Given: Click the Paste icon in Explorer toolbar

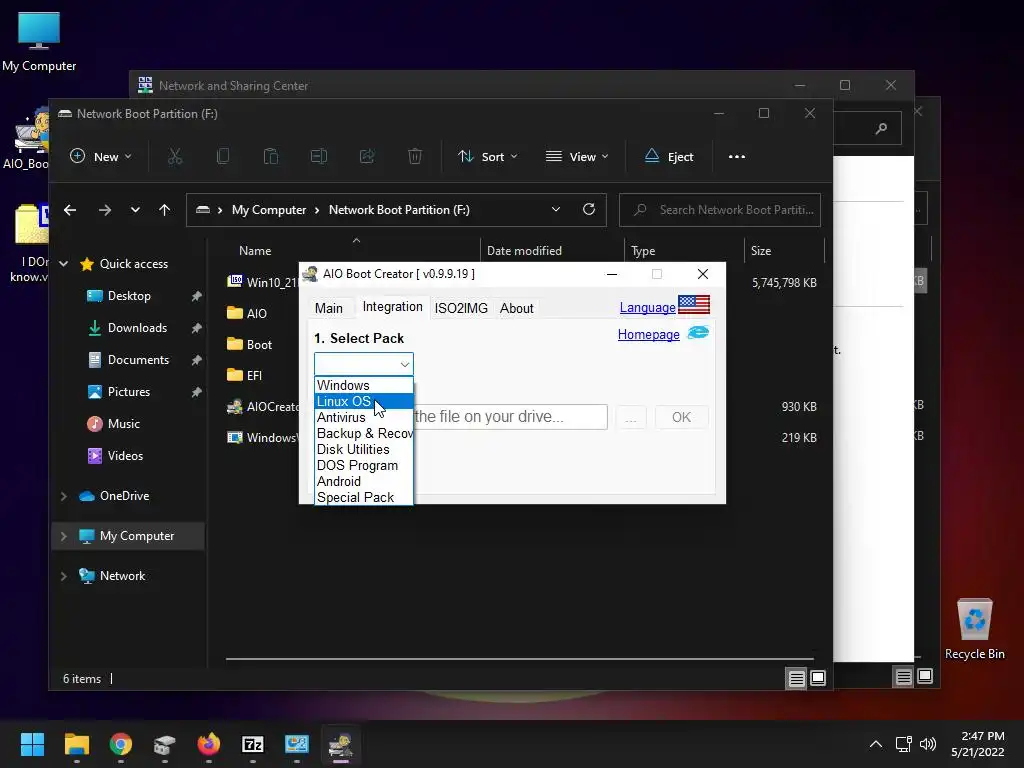Looking at the screenshot, I should pyautogui.click(x=270, y=157).
